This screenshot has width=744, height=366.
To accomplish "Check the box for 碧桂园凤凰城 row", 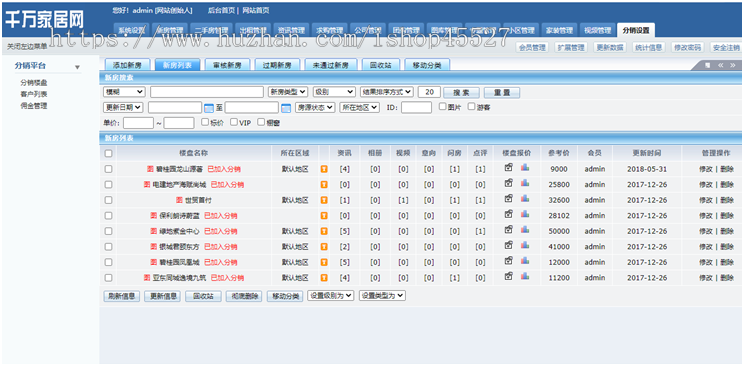I will tap(108, 262).
